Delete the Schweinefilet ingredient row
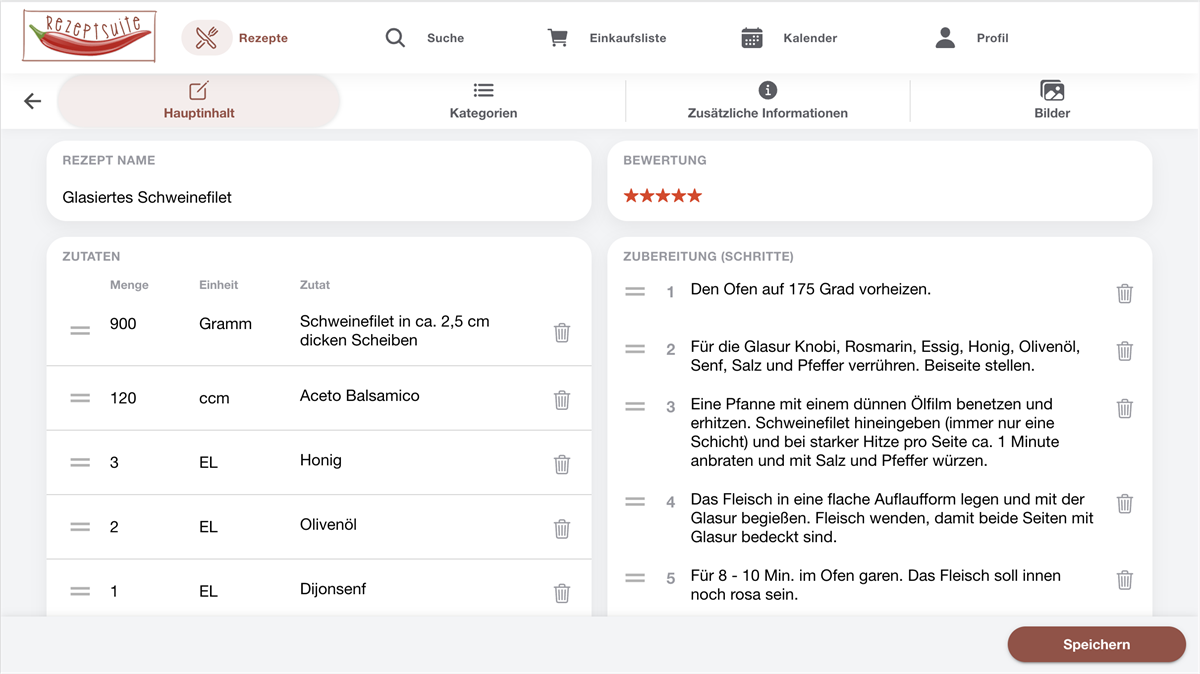Viewport: 1200px width, 674px height. tap(562, 332)
